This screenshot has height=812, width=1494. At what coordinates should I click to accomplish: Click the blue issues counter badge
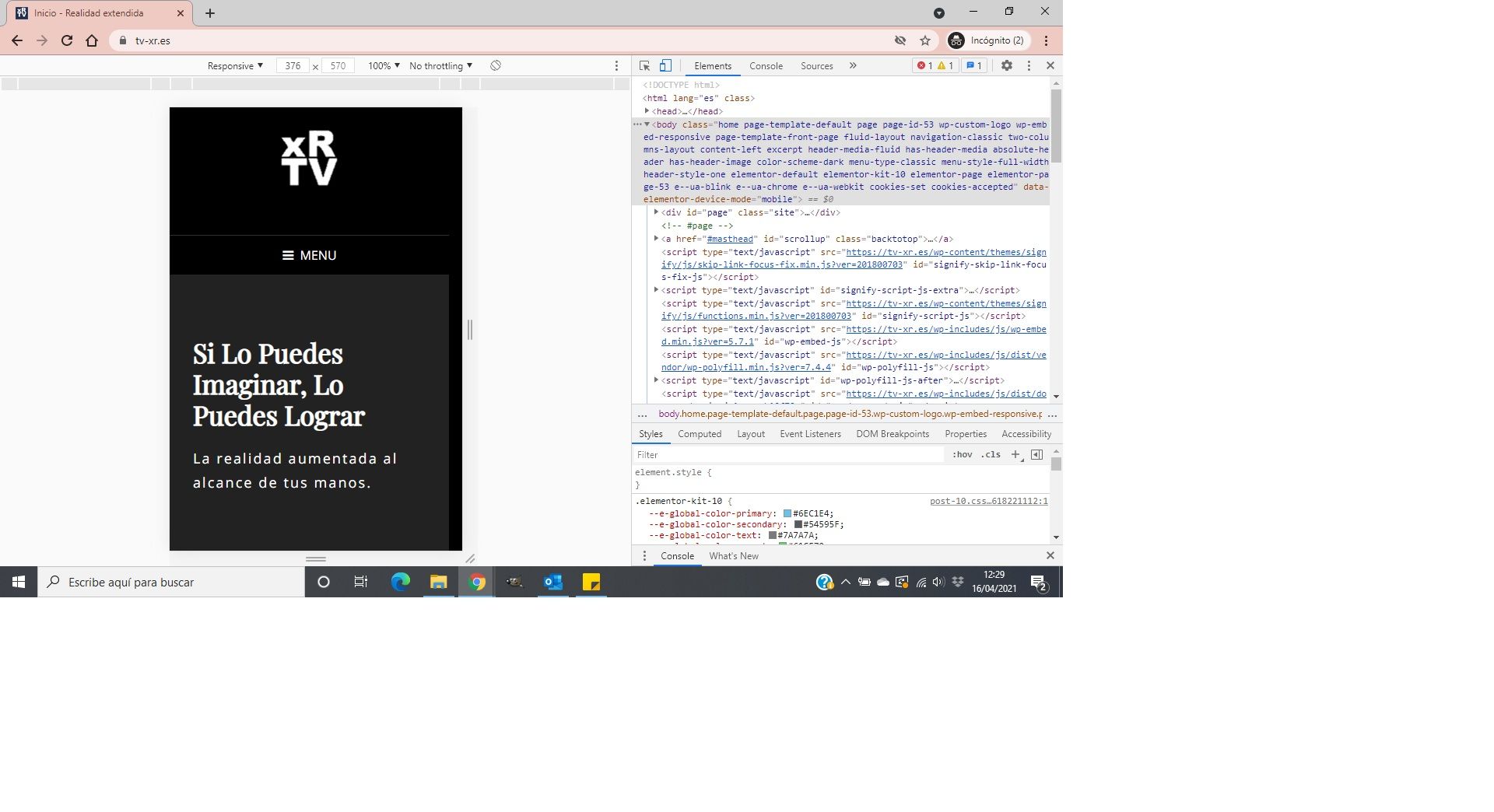click(x=974, y=66)
